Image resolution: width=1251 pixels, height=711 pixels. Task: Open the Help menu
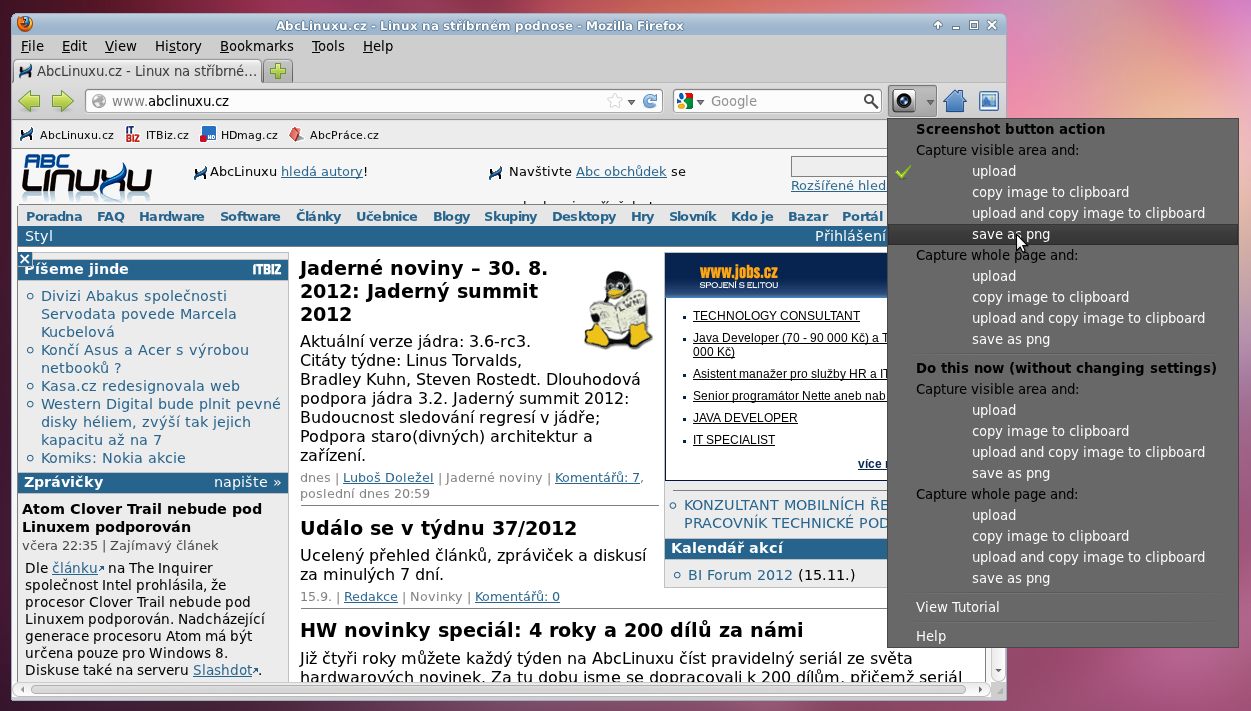point(378,46)
